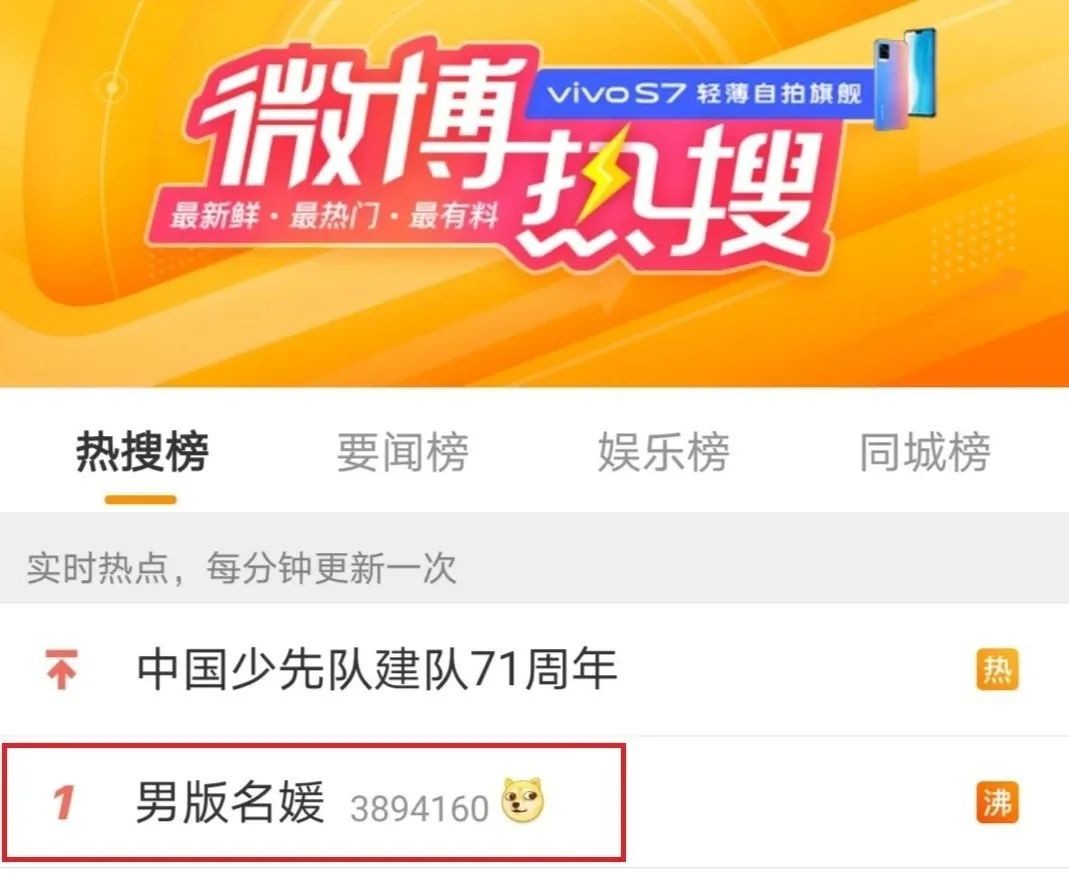Click the pinned top arrow icon
This screenshot has width=1069, height=888.
pyautogui.click(x=61, y=669)
